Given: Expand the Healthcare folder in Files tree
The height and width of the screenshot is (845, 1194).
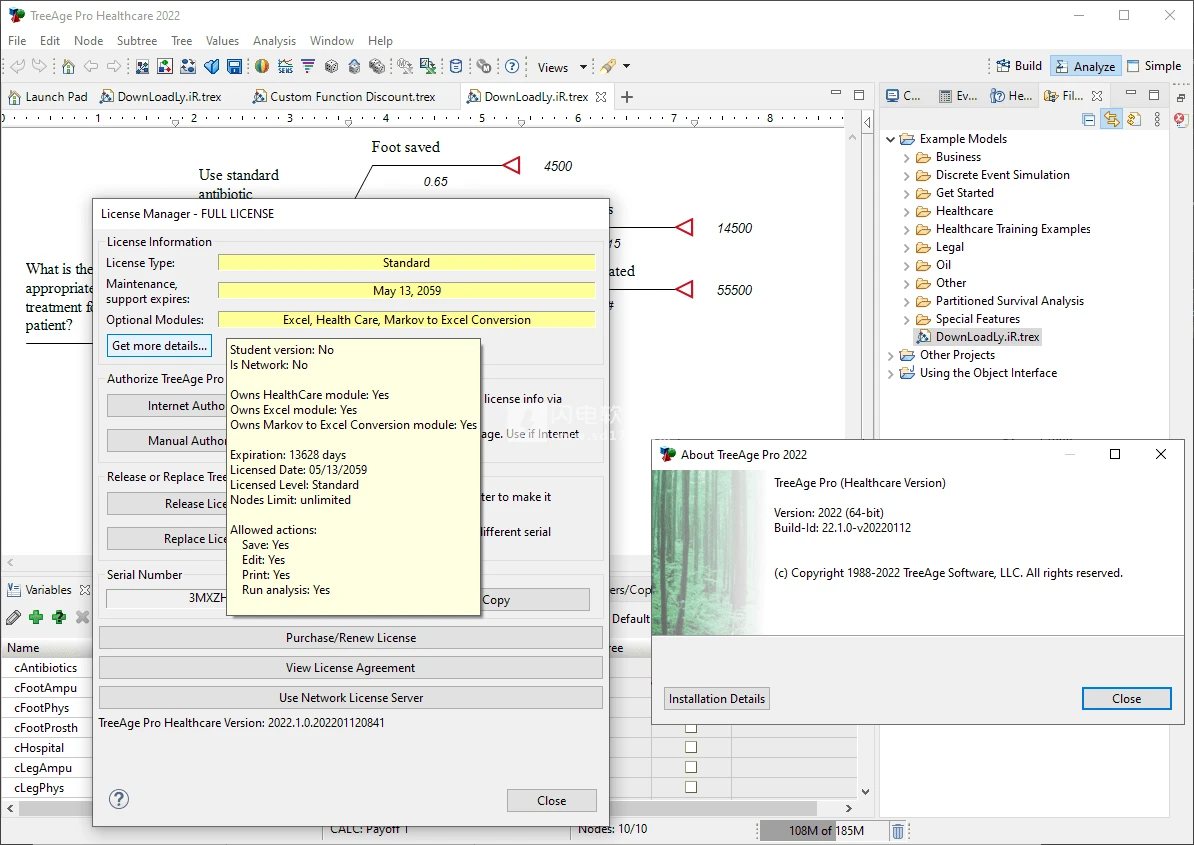Looking at the screenshot, I should (906, 212).
